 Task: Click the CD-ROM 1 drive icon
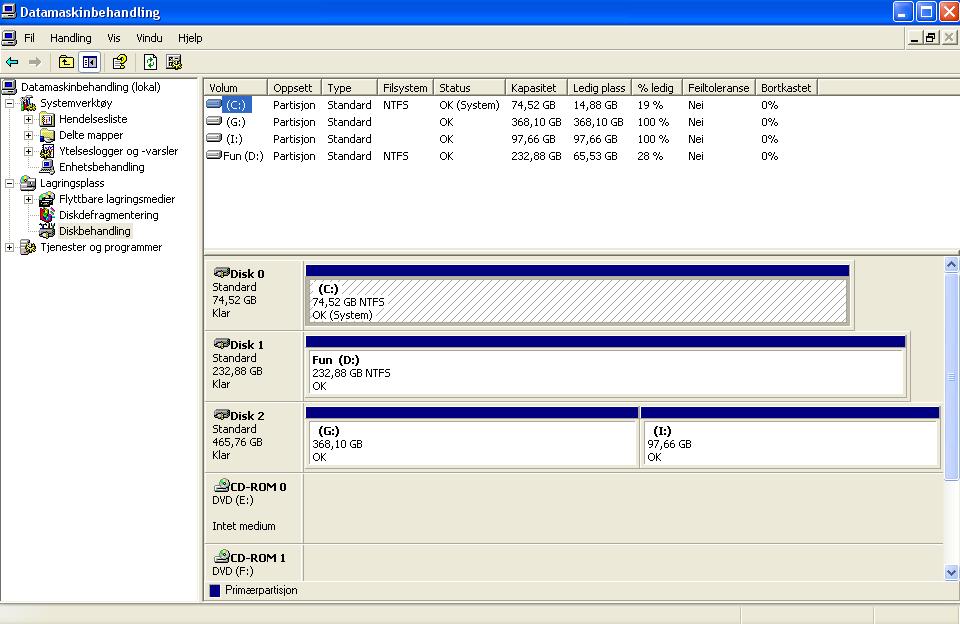click(221, 557)
